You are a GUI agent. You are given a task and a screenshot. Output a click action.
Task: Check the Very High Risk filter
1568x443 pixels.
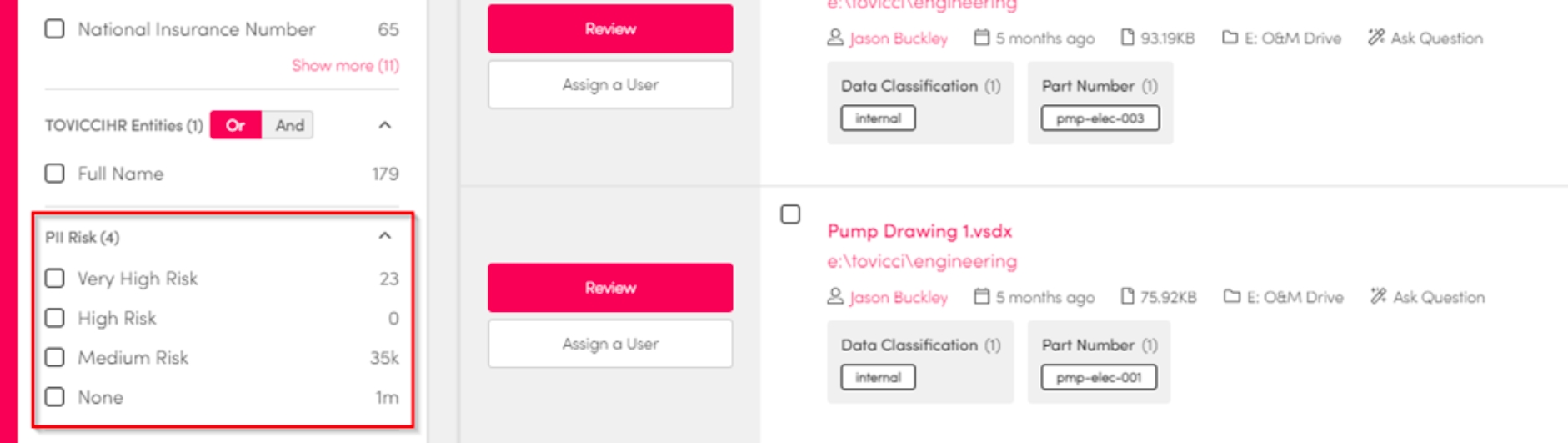point(55,279)
